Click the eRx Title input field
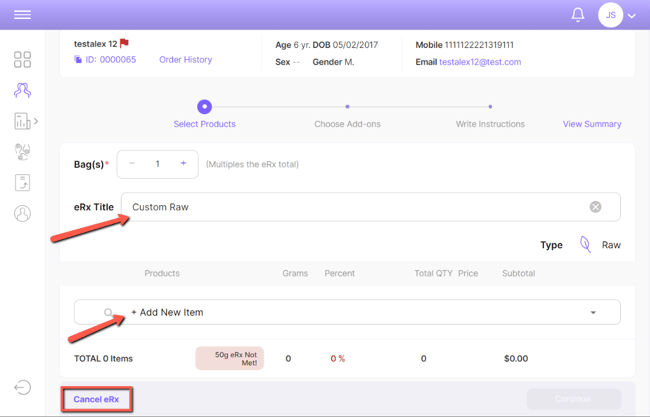 tap(350, 207)
